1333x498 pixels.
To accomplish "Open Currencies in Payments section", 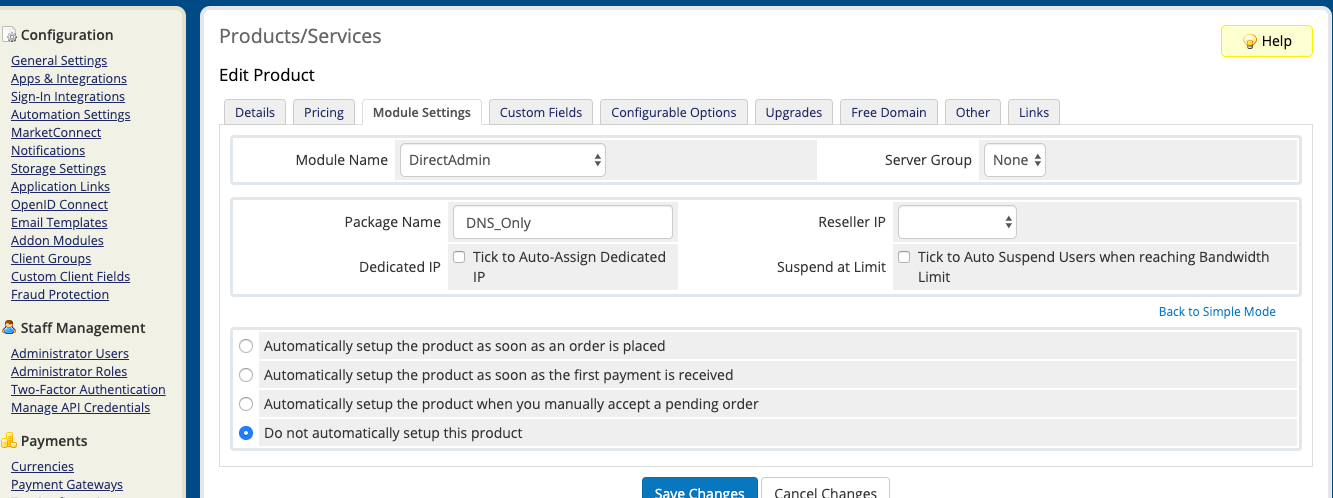I will [x=42, y=467].
